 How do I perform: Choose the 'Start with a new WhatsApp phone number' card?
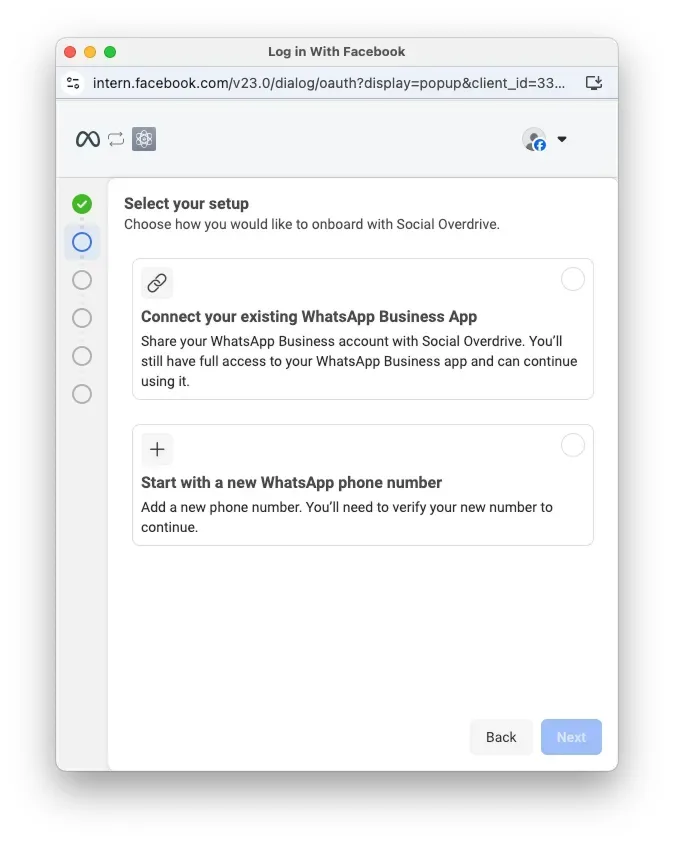pos(363,485)
